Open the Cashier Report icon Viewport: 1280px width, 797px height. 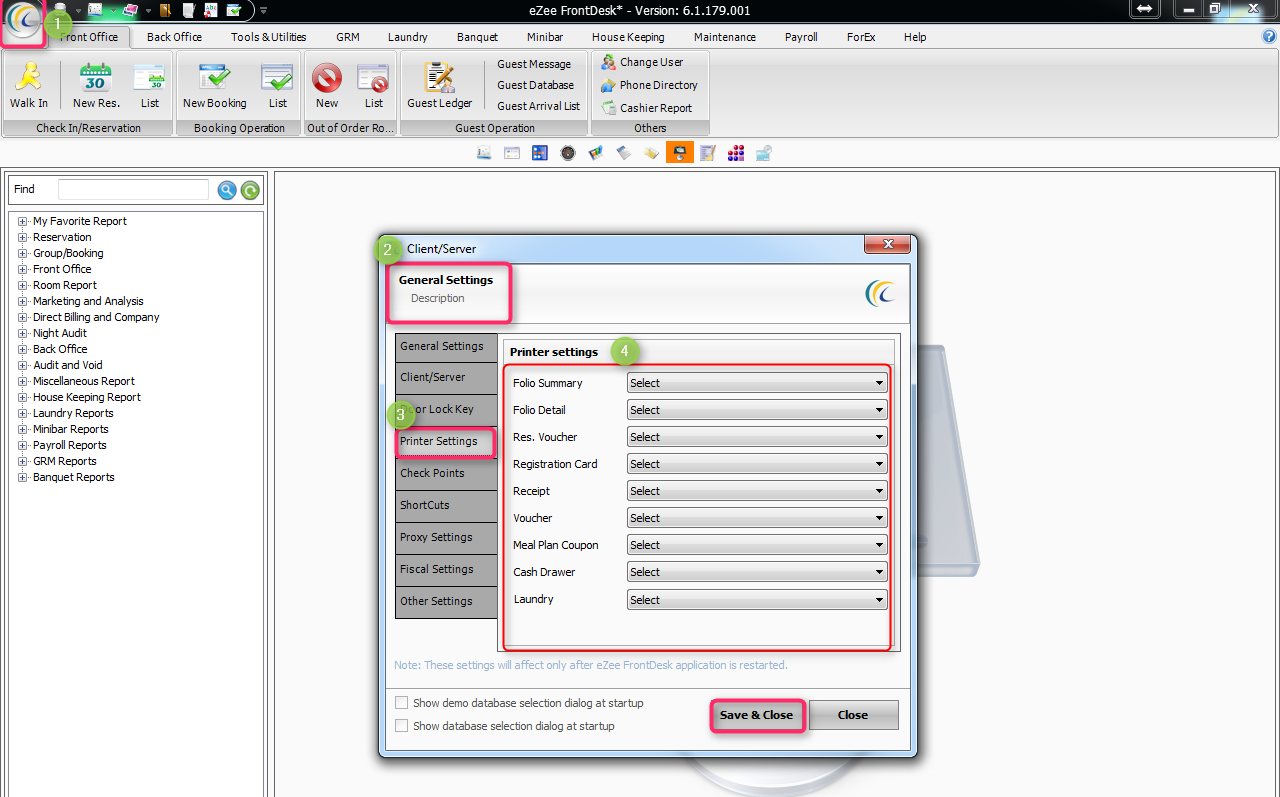608,108
